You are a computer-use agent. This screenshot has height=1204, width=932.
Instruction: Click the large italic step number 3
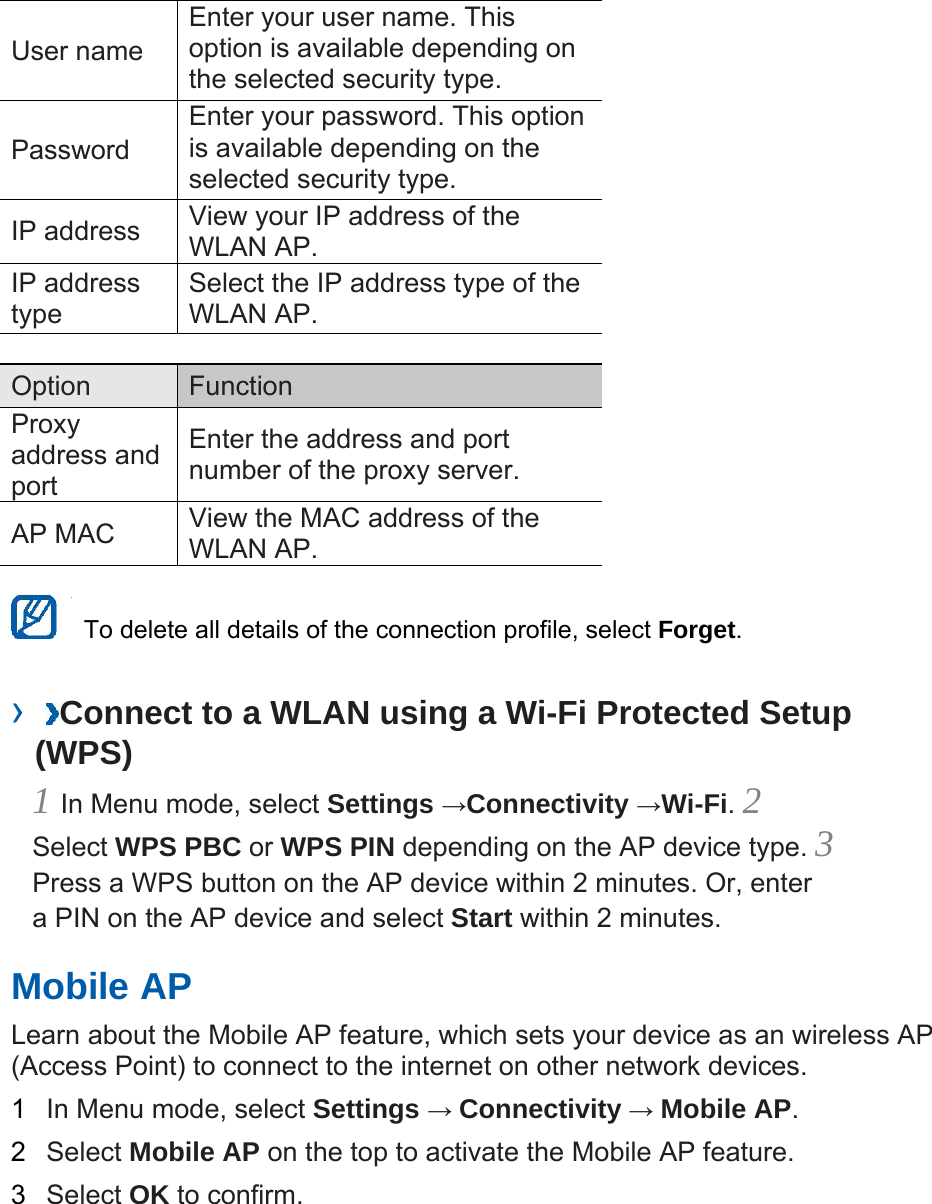point(823,845)
